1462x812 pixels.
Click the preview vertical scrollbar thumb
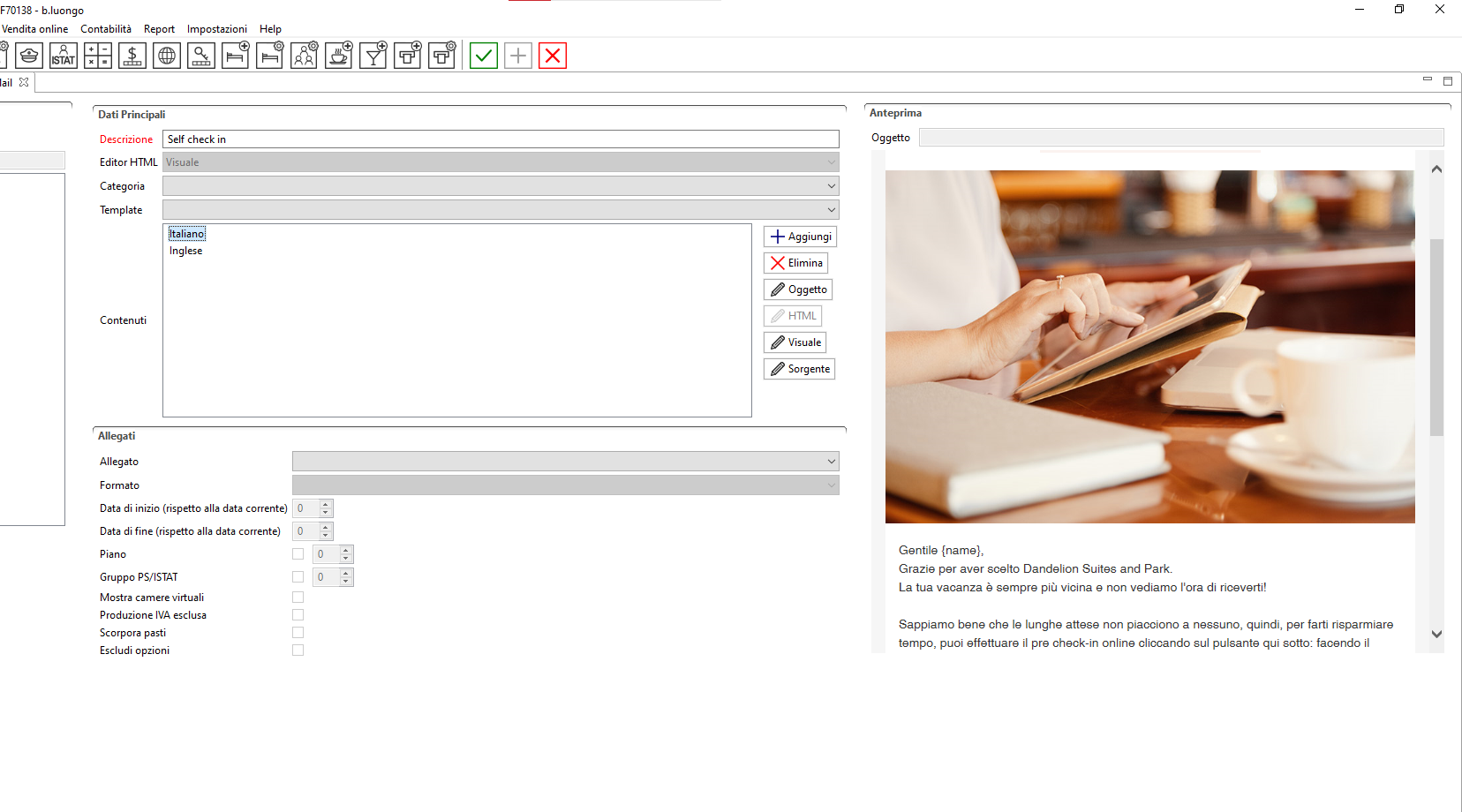coord(1436,337)
